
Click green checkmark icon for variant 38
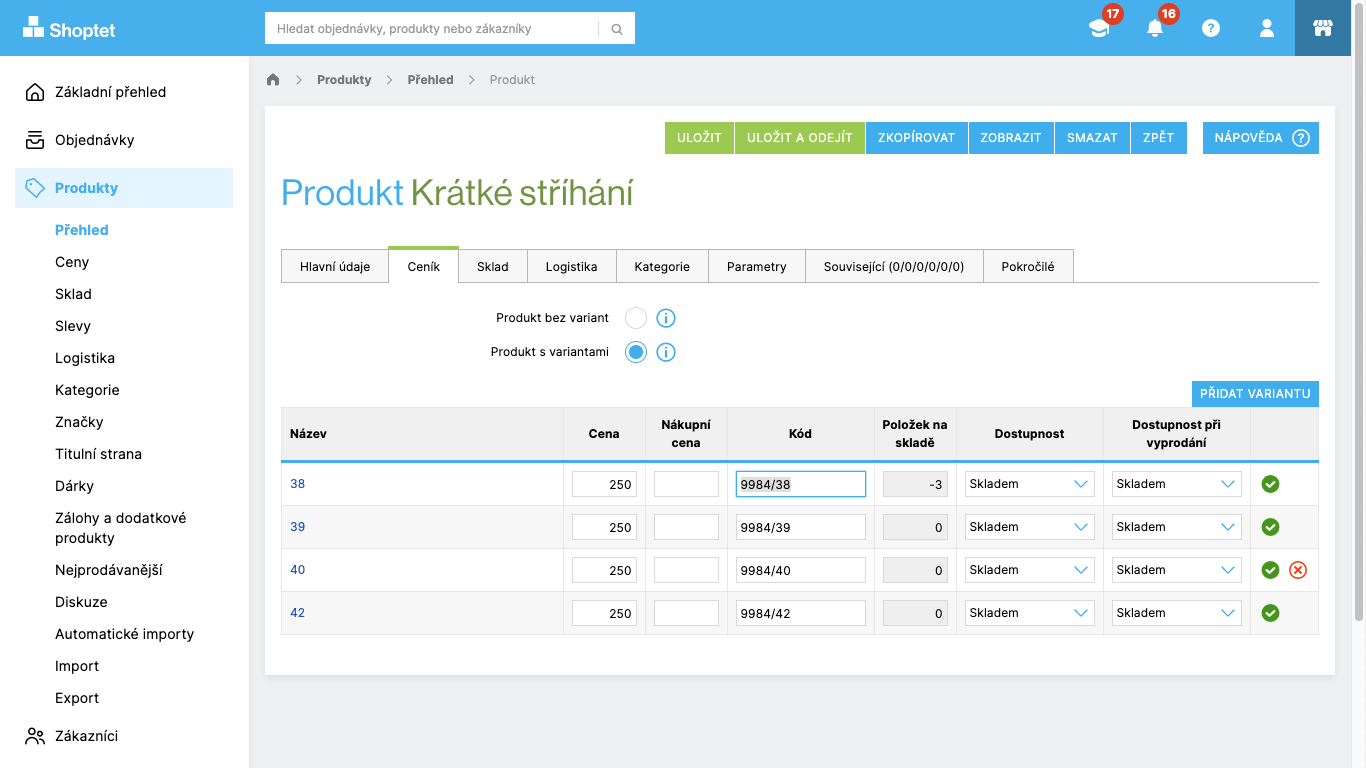(1270, 484)
